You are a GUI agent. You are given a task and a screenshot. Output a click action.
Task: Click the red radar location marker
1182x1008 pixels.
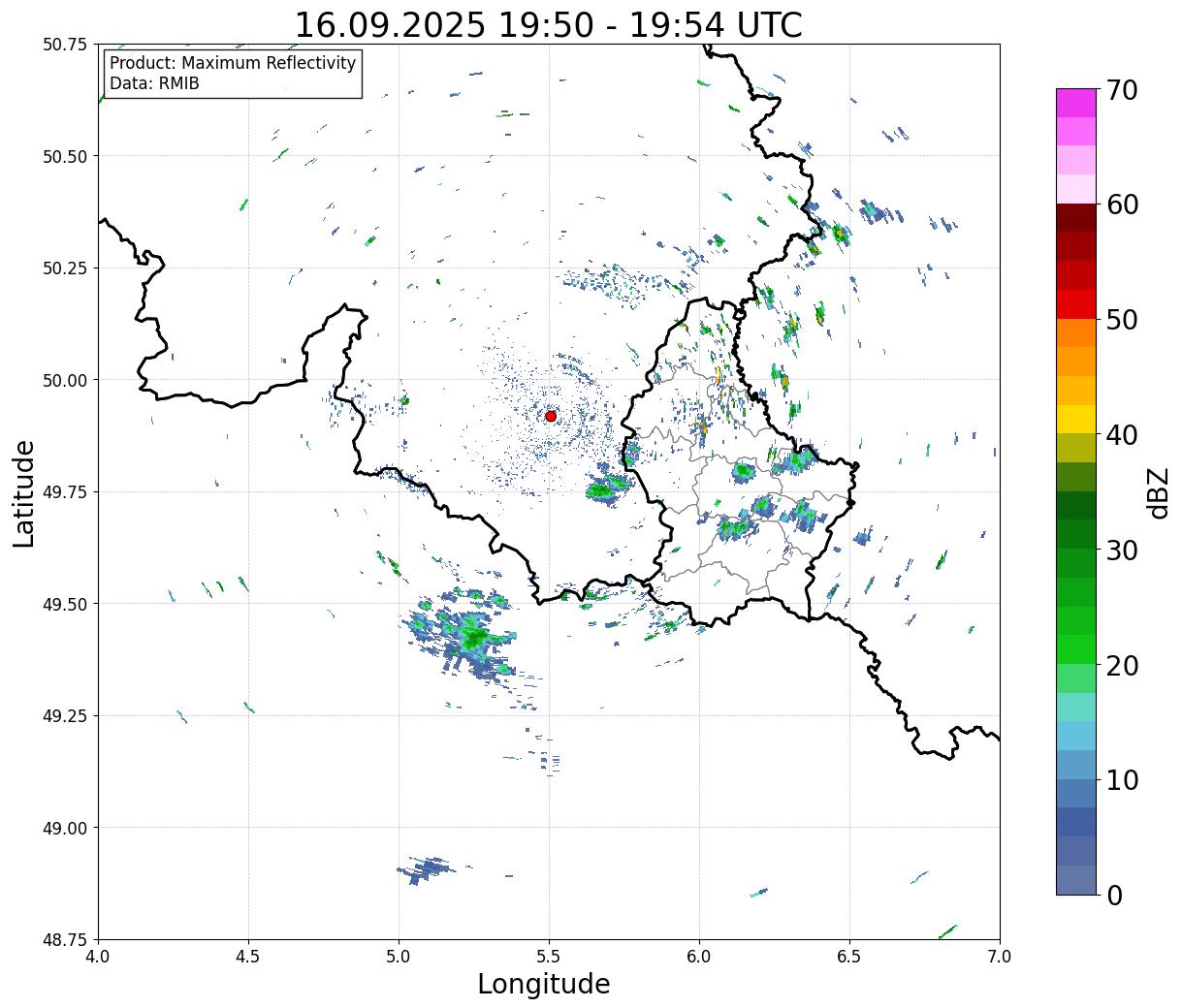click(551, 416)
